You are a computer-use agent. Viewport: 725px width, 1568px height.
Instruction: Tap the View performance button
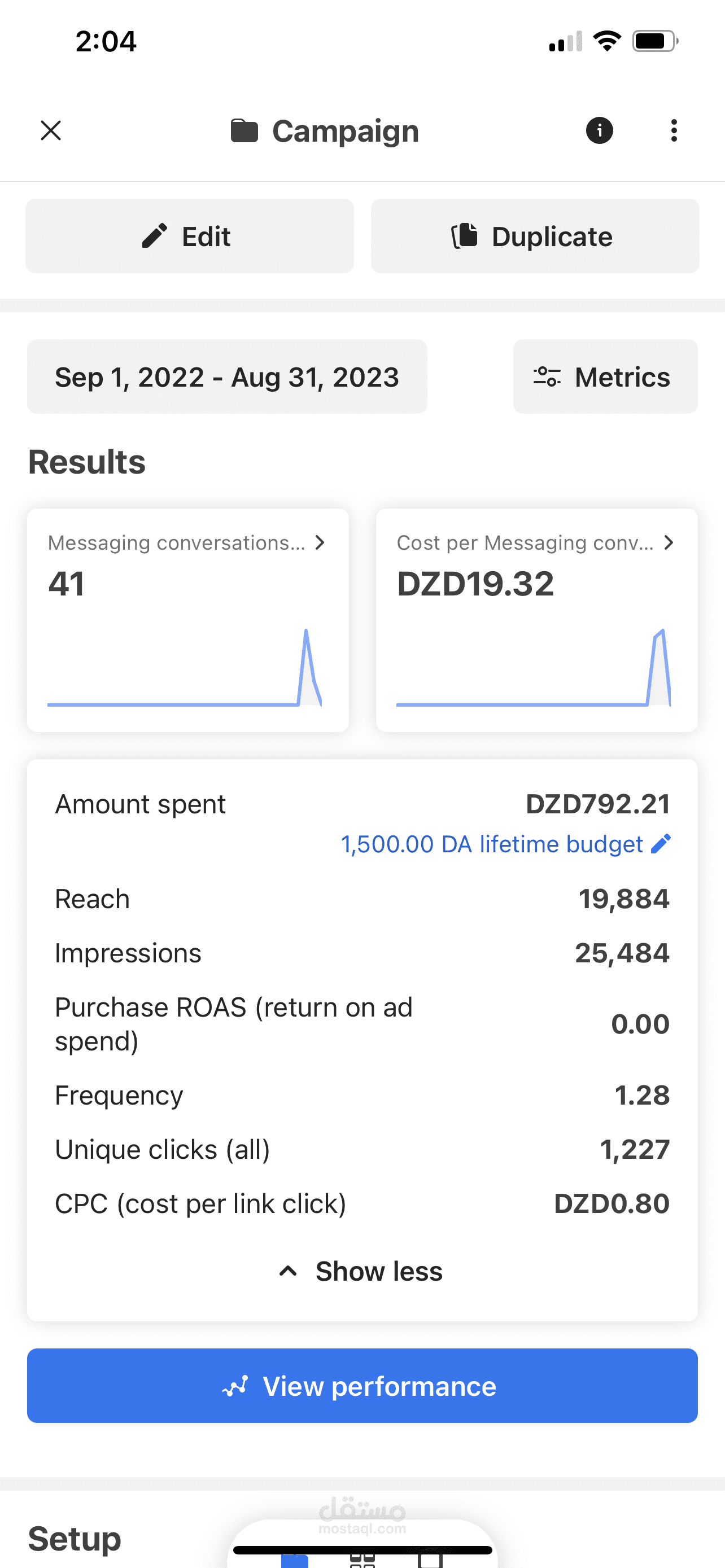[362, 1386]
